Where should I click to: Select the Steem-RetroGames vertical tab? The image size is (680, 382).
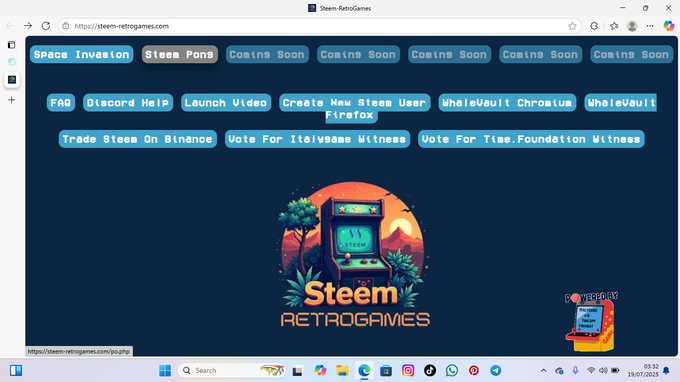[x=12, y=80]
